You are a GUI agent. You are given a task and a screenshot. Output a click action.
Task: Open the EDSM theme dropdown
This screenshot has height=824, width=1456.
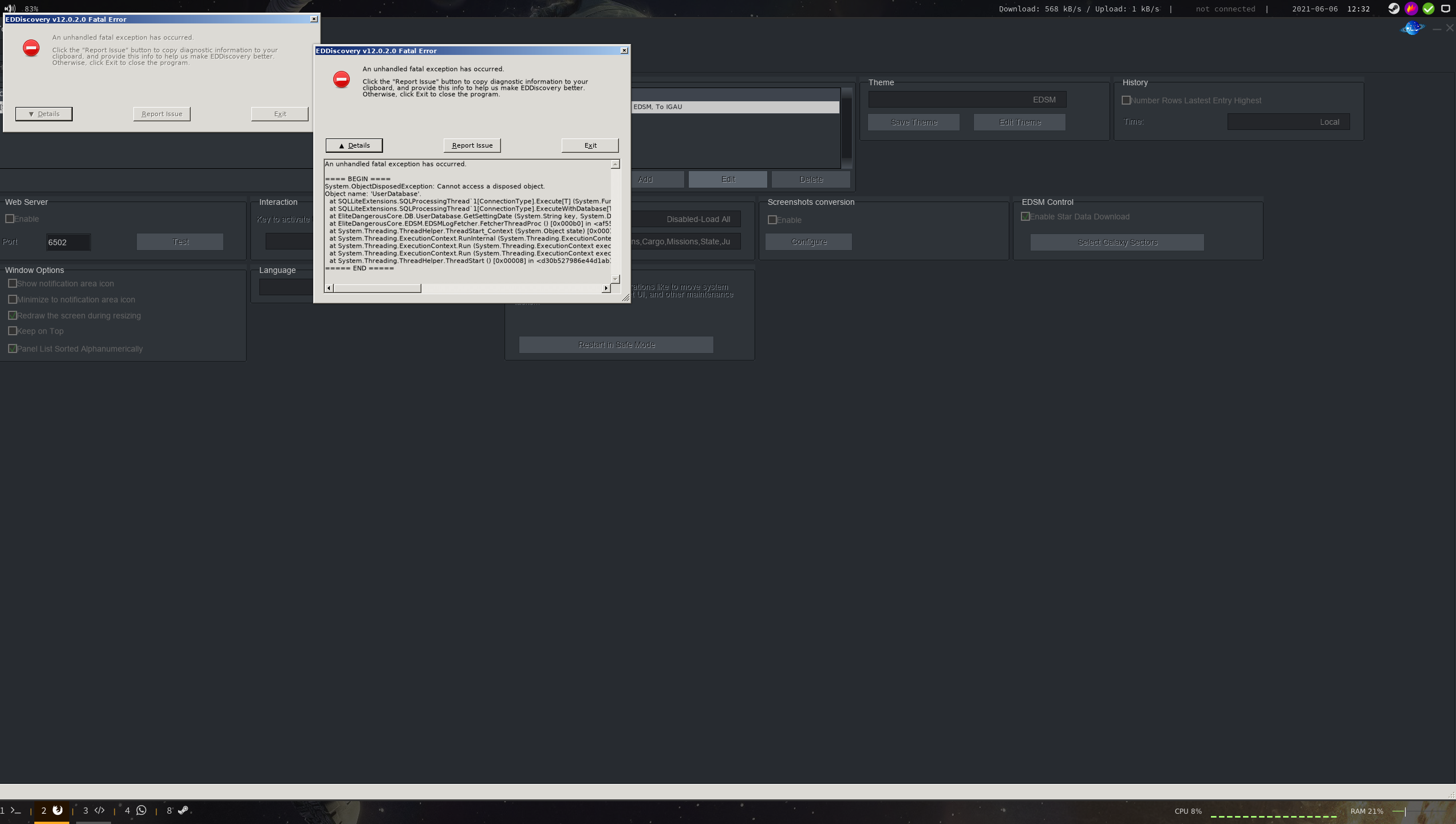coord(967,99)
